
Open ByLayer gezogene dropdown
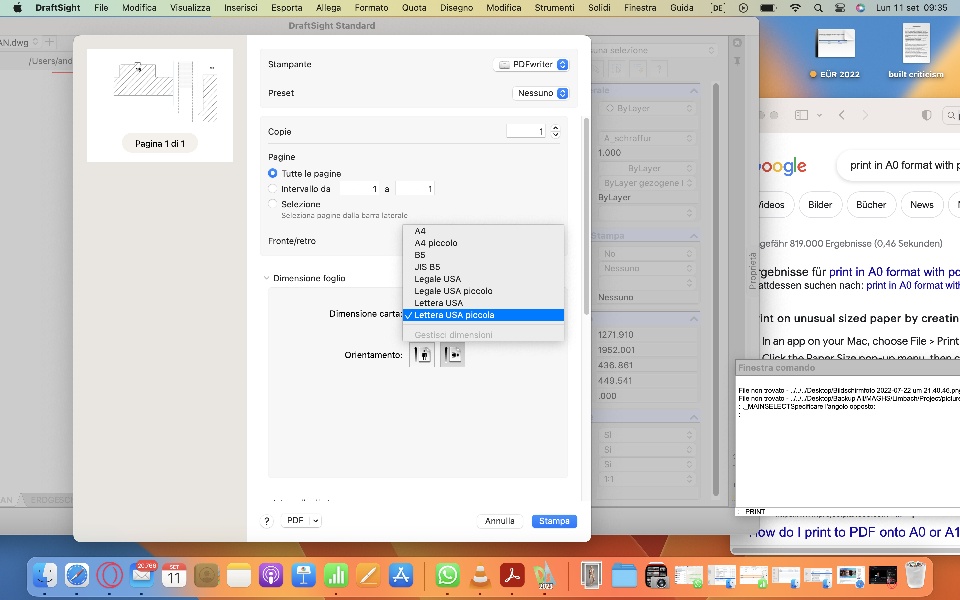tap(648, 183)
